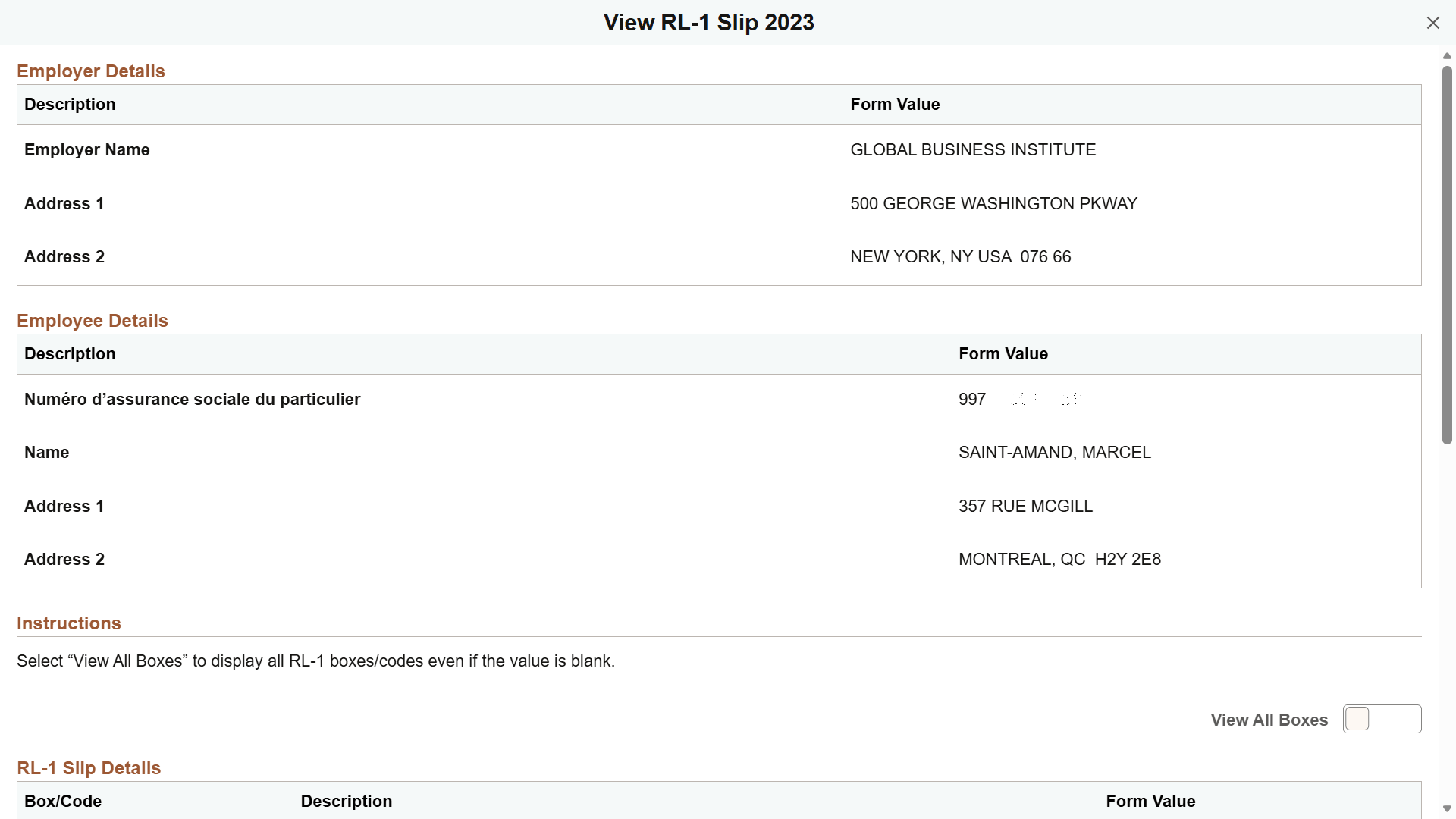This screenshot has height=819, width=1456.
Task: Click the Description column header
Action: click(70, 104)
